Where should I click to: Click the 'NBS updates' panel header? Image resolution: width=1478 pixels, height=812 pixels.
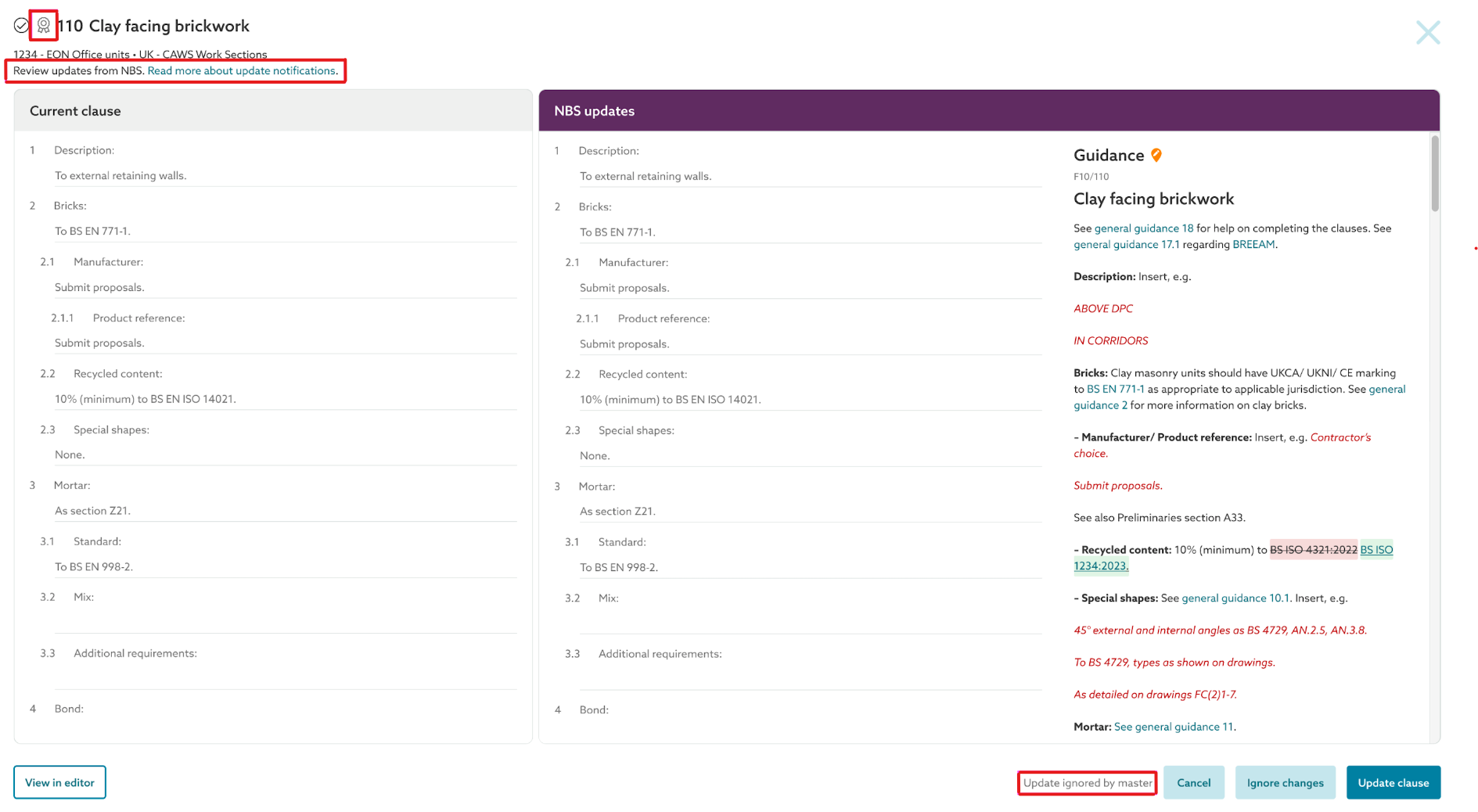[989, 110]
